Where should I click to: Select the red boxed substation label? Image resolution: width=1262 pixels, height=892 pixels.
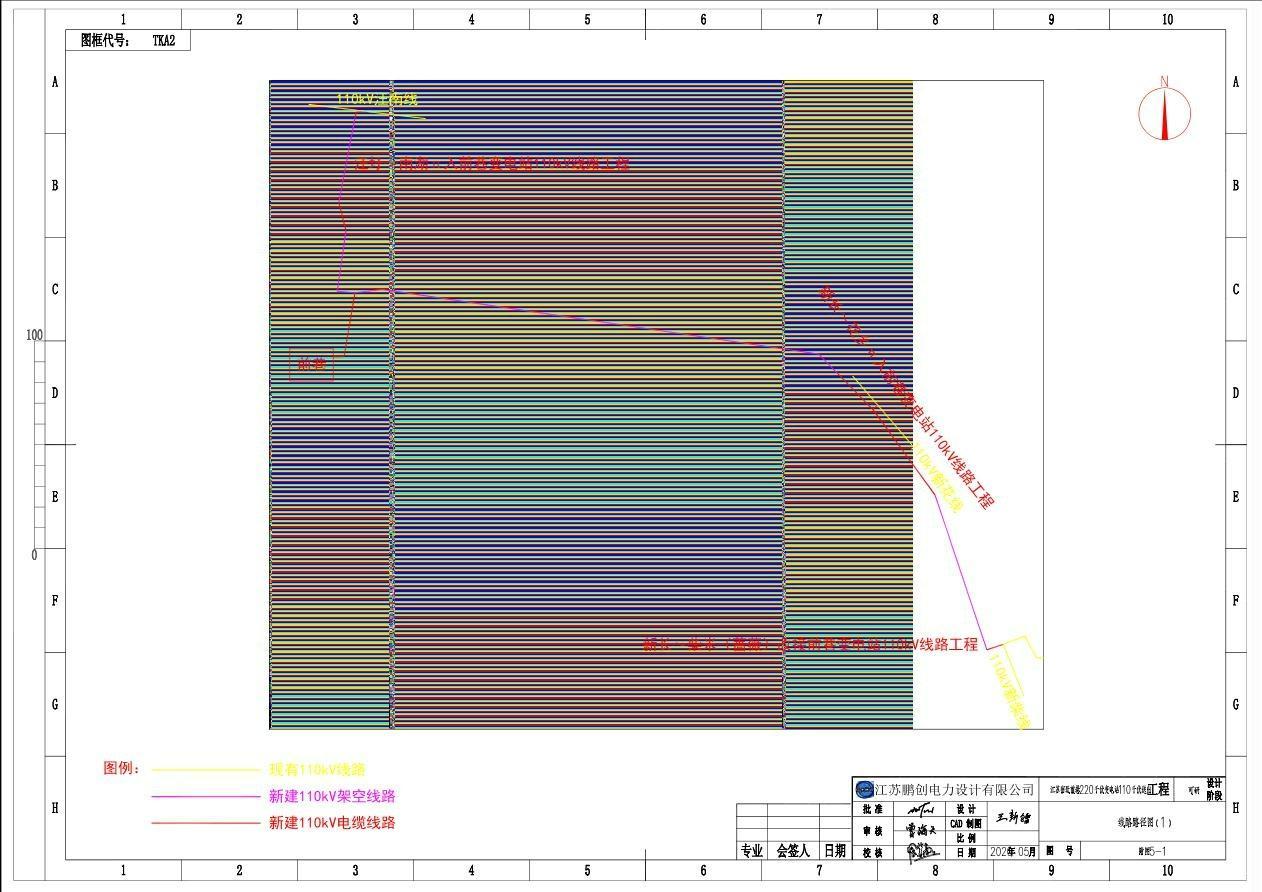311,365
